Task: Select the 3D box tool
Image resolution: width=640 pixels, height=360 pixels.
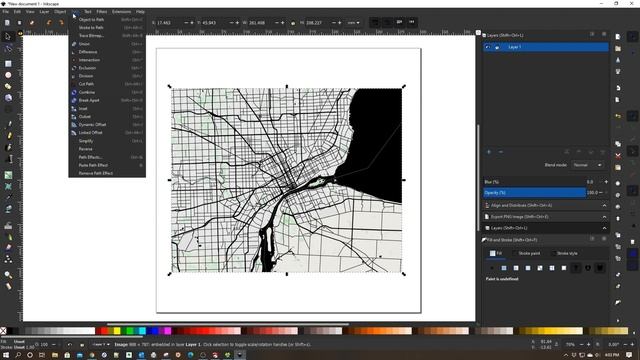Action: click(8, 98)
